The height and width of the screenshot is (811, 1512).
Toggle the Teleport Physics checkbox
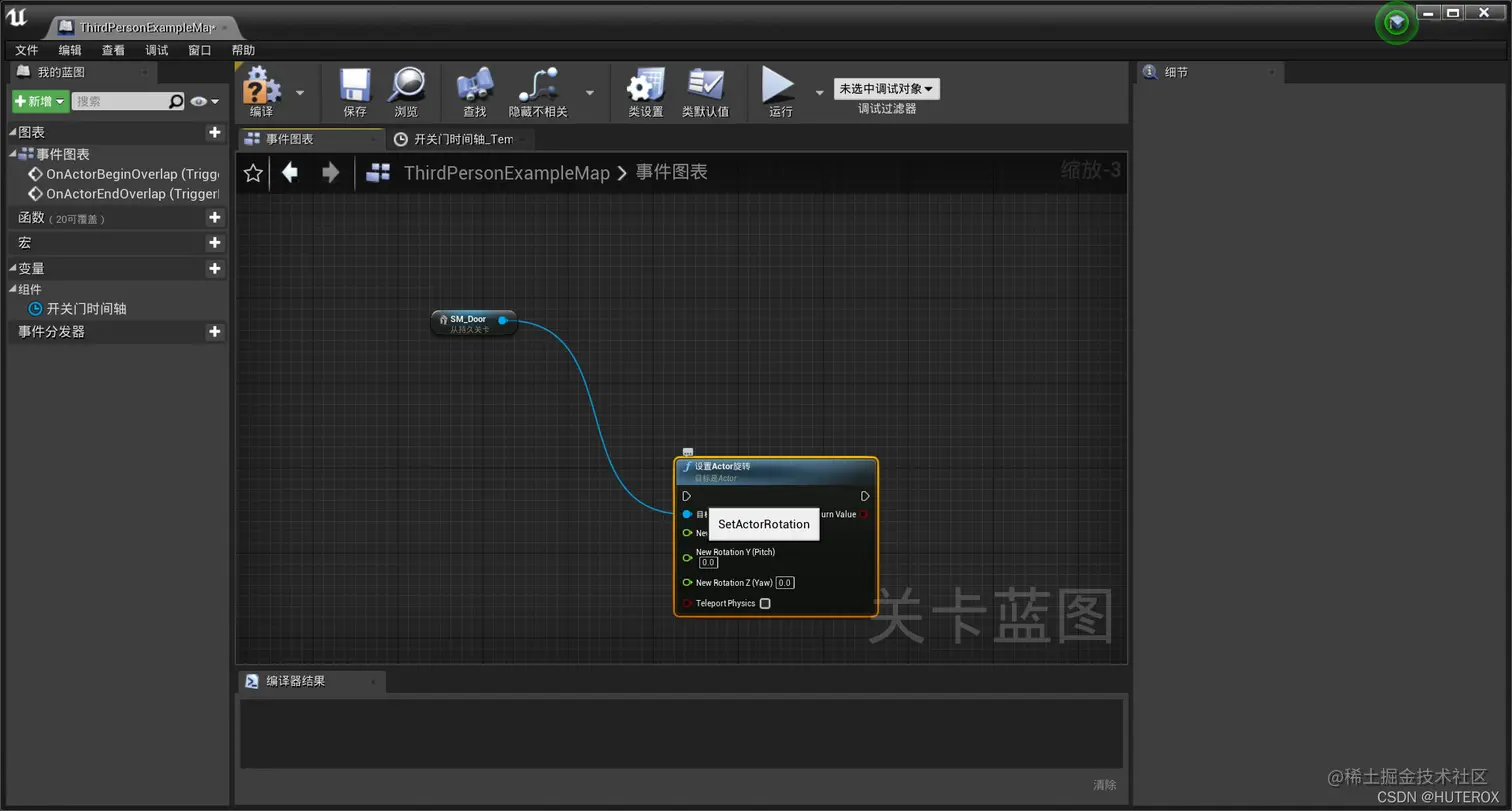point(765,603)
